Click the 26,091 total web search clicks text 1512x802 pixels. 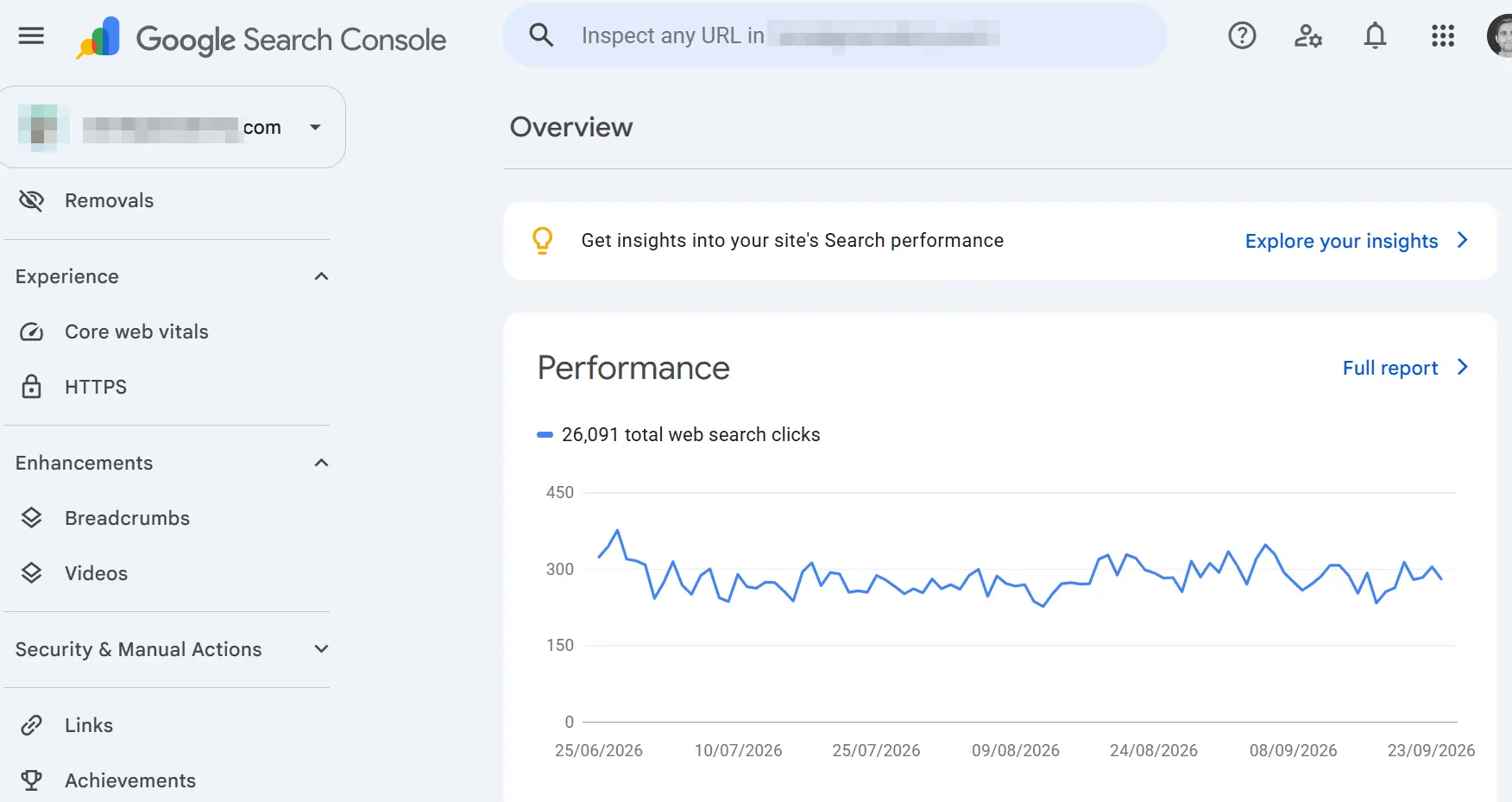click(690, 434)
